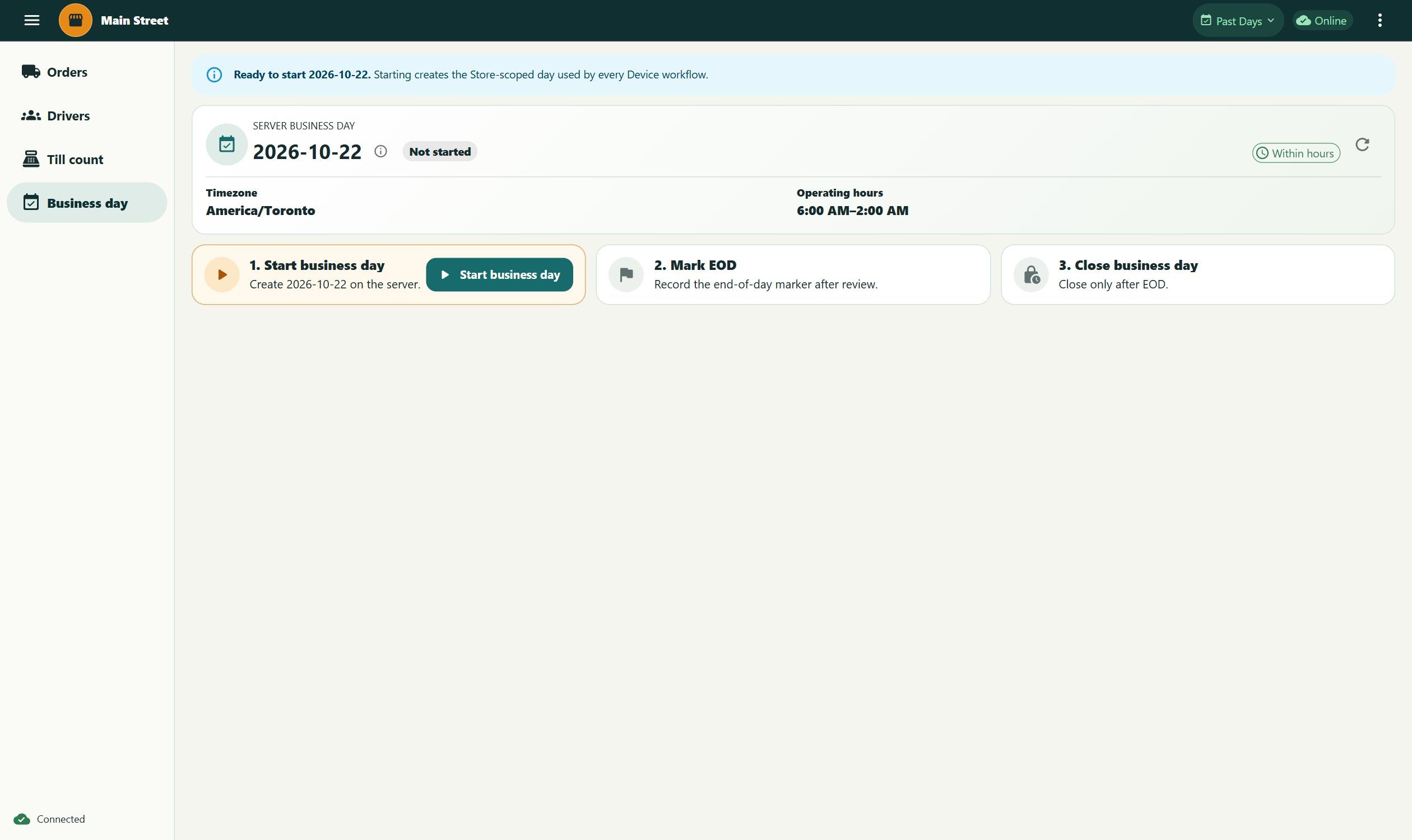Click the orange play icon in step 1
The width and height of the screenshot is (1412, 840).
222,274
